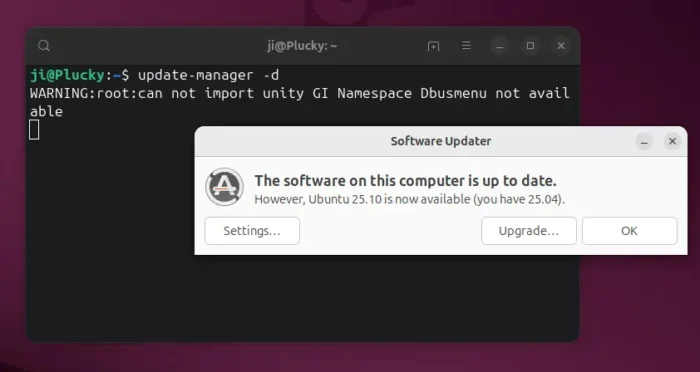Image resolution: width=700 pixels, height=372 pixels.
Task: Click the Software Updater title bar
Action: point(441,142)
